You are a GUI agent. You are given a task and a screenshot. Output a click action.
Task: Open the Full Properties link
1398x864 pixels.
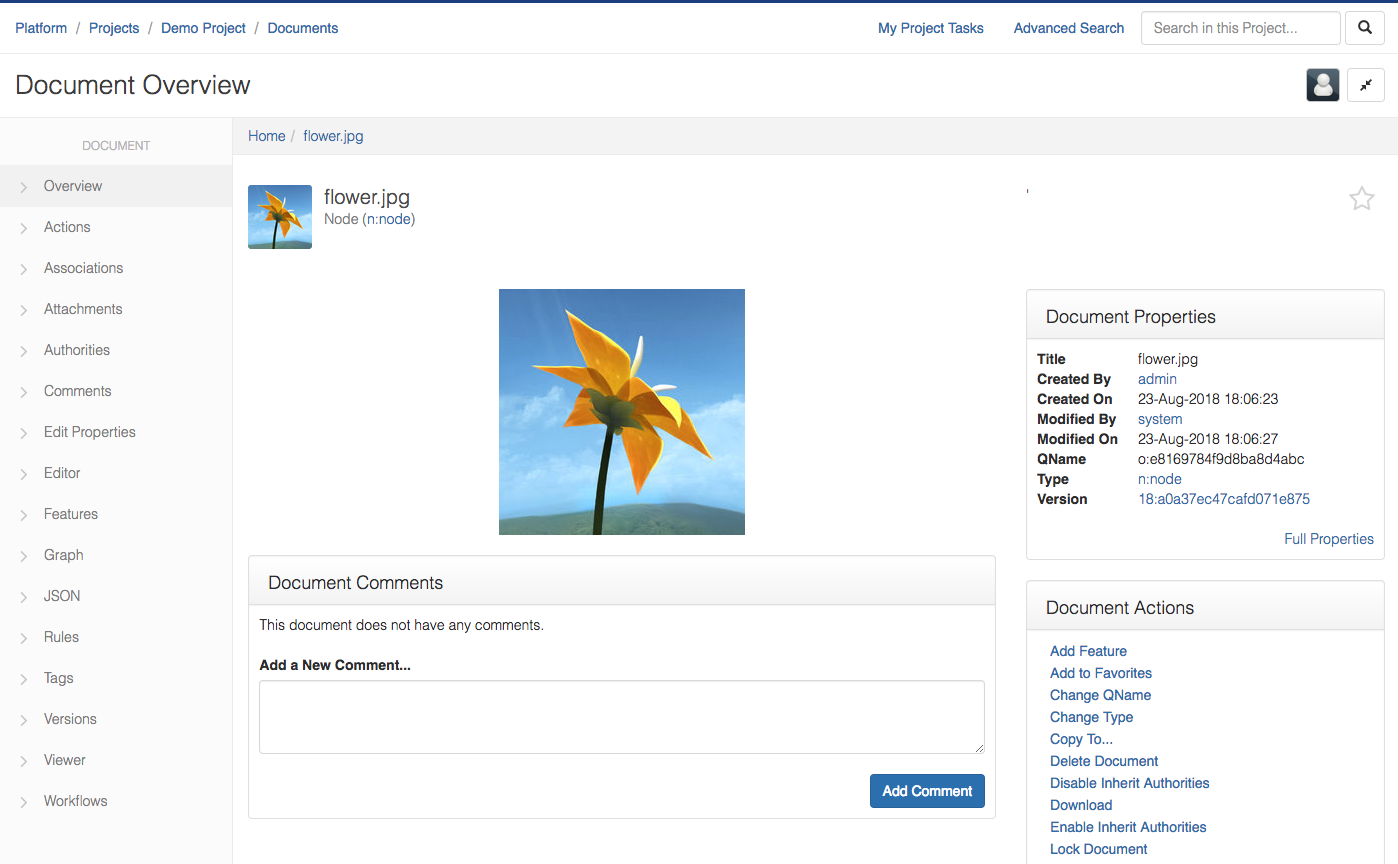(1328, 539)
